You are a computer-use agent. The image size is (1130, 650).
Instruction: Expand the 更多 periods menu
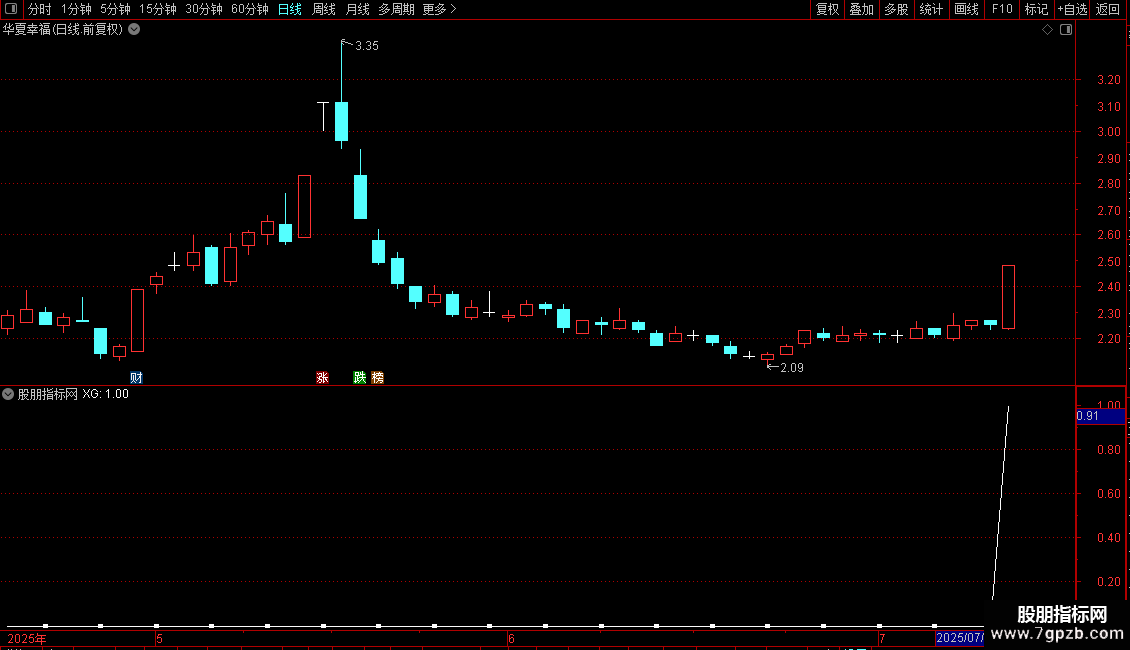[x=439, y=9]
